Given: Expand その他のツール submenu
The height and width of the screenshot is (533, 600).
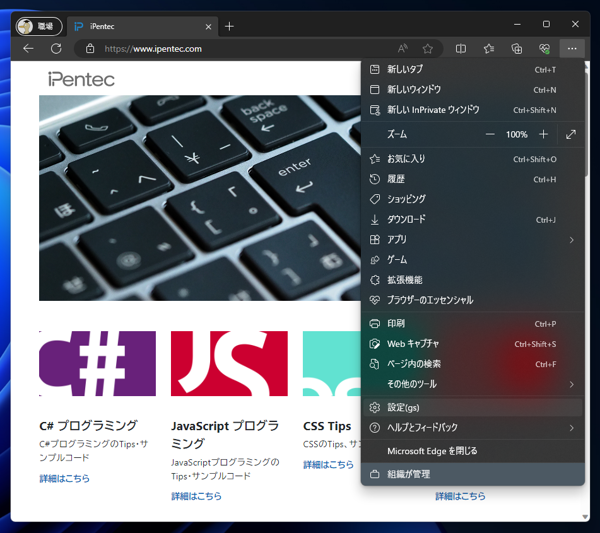Looking at the screenshot, I should (x=473, y=384).
